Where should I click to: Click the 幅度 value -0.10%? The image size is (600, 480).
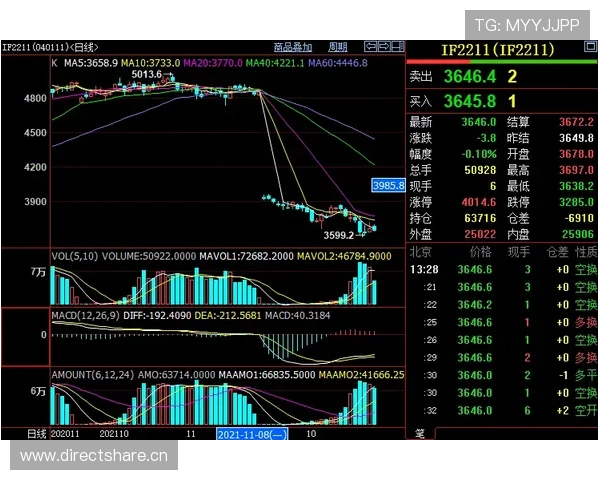[x=479, y=154]
